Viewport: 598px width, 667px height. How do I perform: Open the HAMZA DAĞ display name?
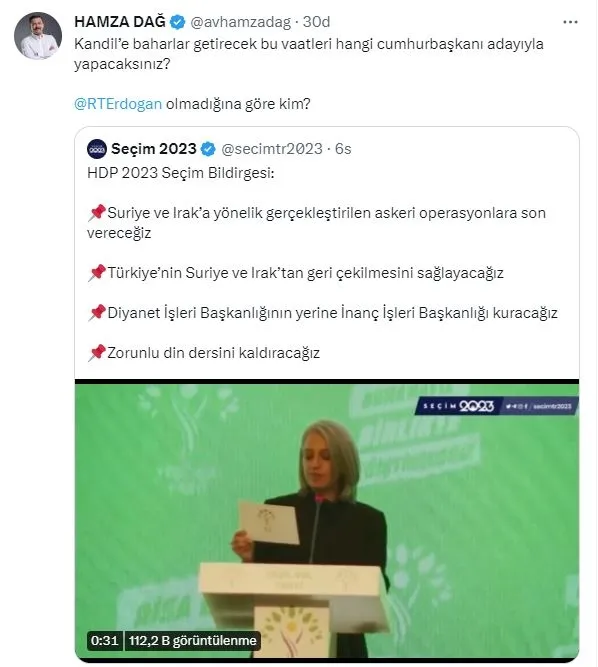pos(120,22)
